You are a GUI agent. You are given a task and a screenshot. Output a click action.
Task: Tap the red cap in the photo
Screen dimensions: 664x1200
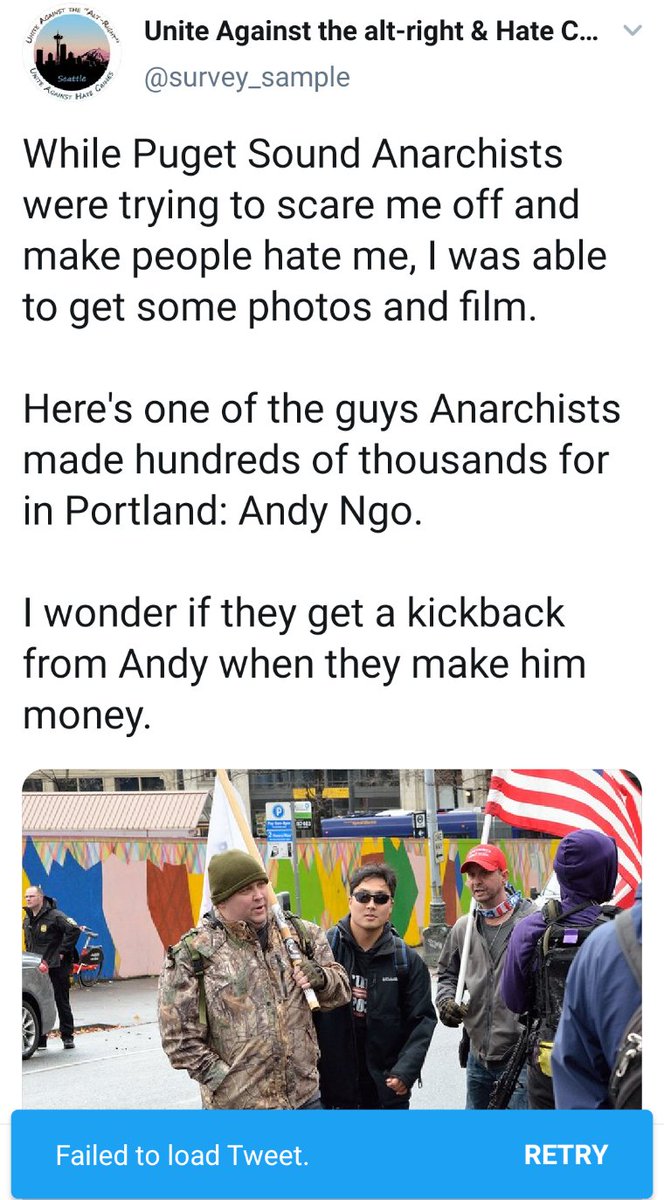point(484,858)
